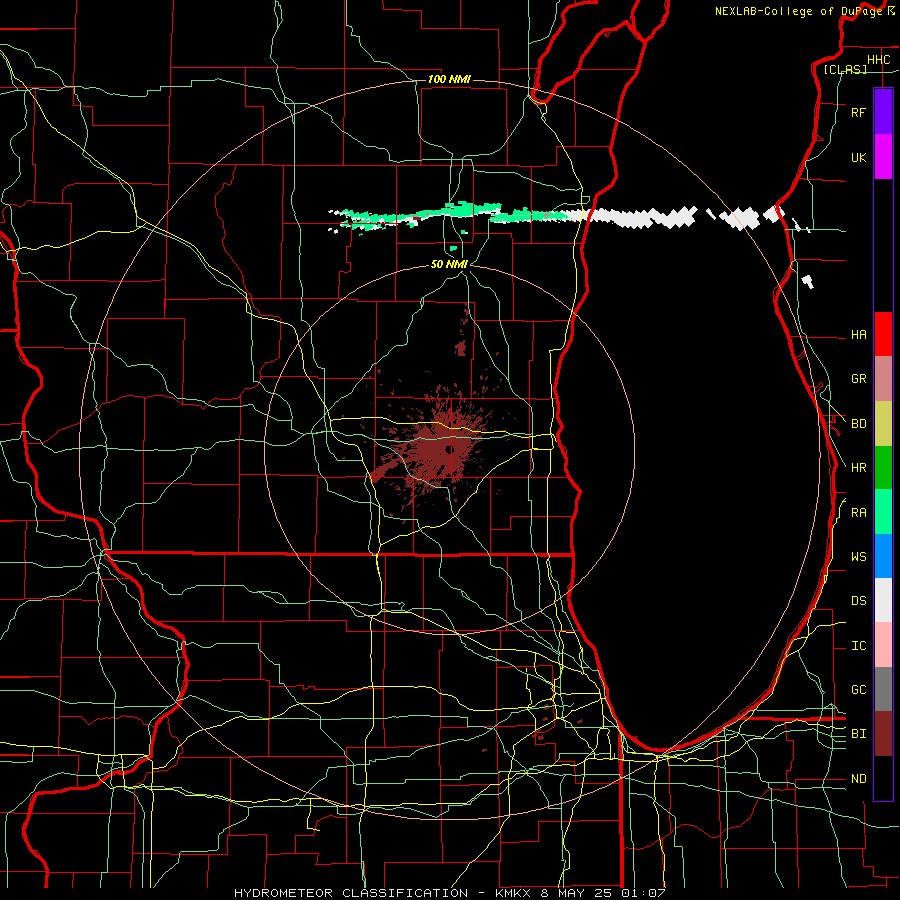Click the GC gray legend swatch
The width and height of the screenshot is (900, 900).
click(883, 689)
